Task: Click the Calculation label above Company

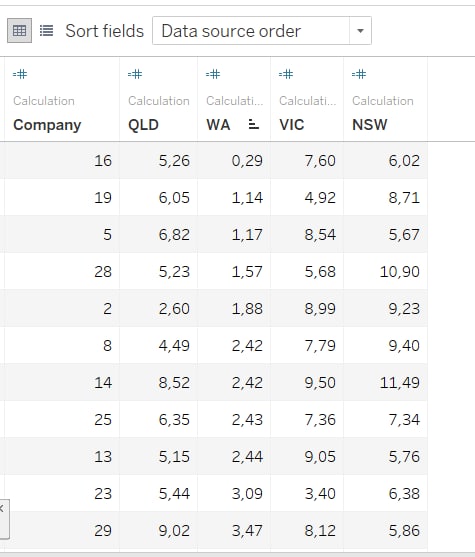Action: click(44, 101)
